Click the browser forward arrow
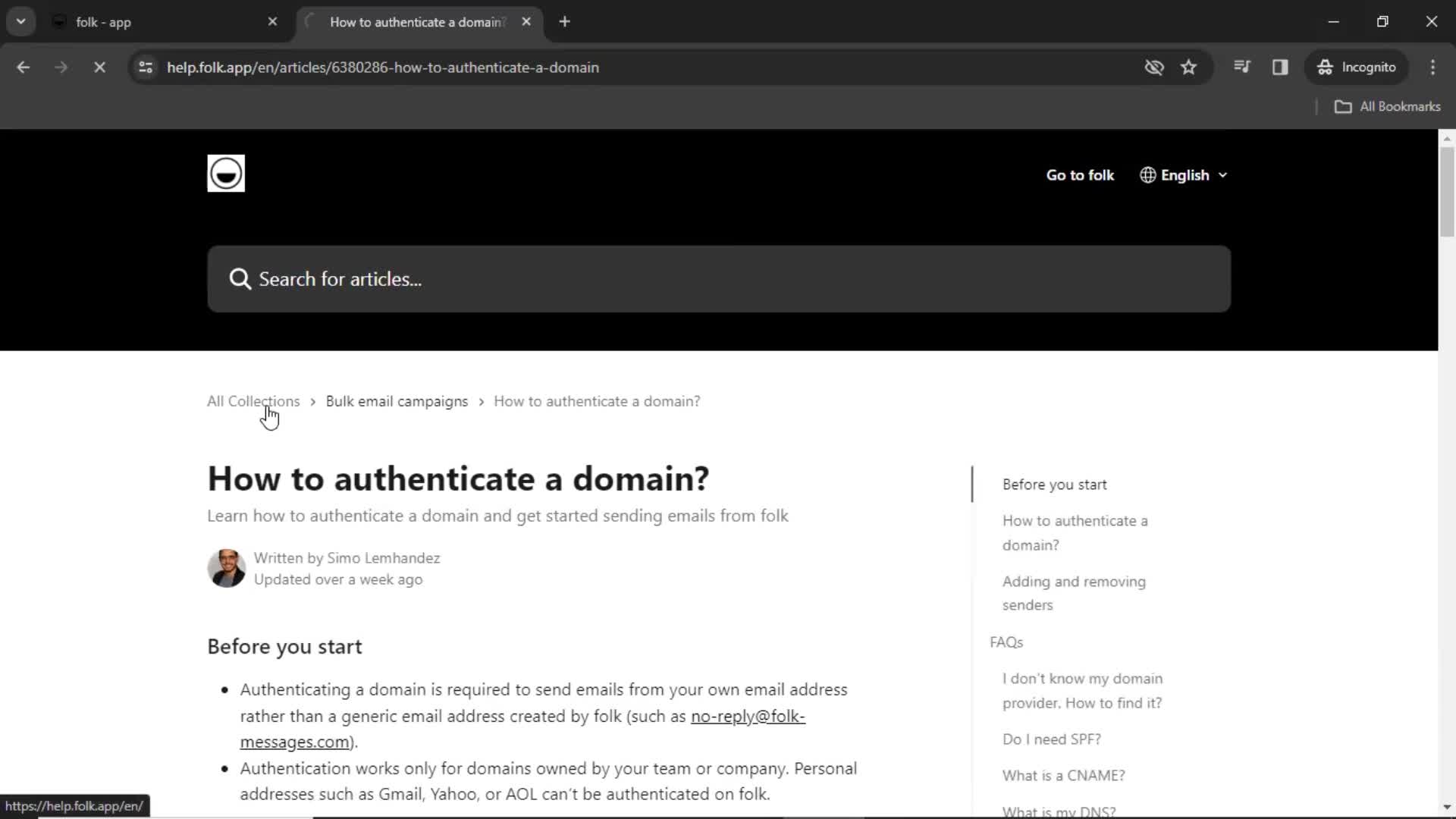The width and height of the screenshot is (1456, 819). pyautogui.click(x=61, y=67)
